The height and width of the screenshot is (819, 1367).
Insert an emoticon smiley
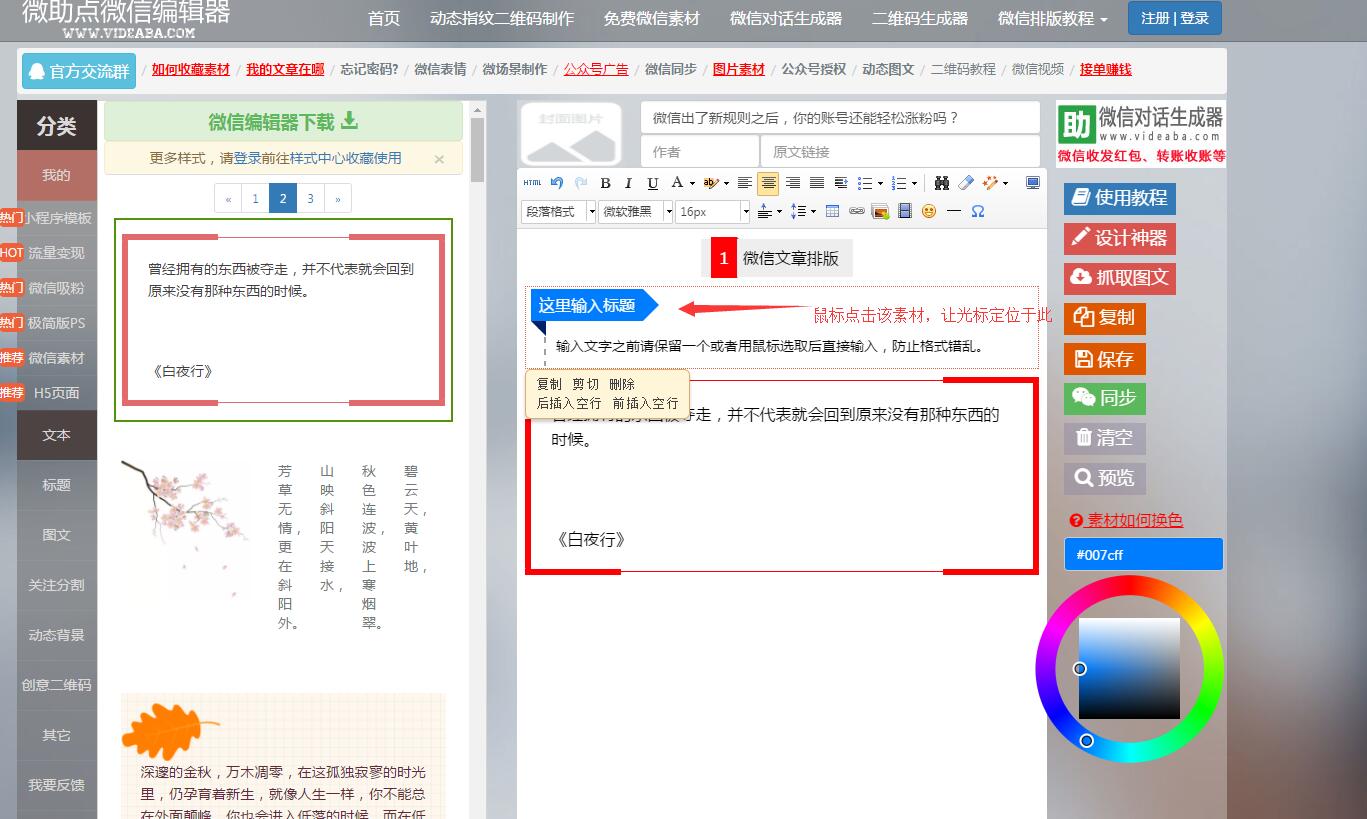click(929, 211)
